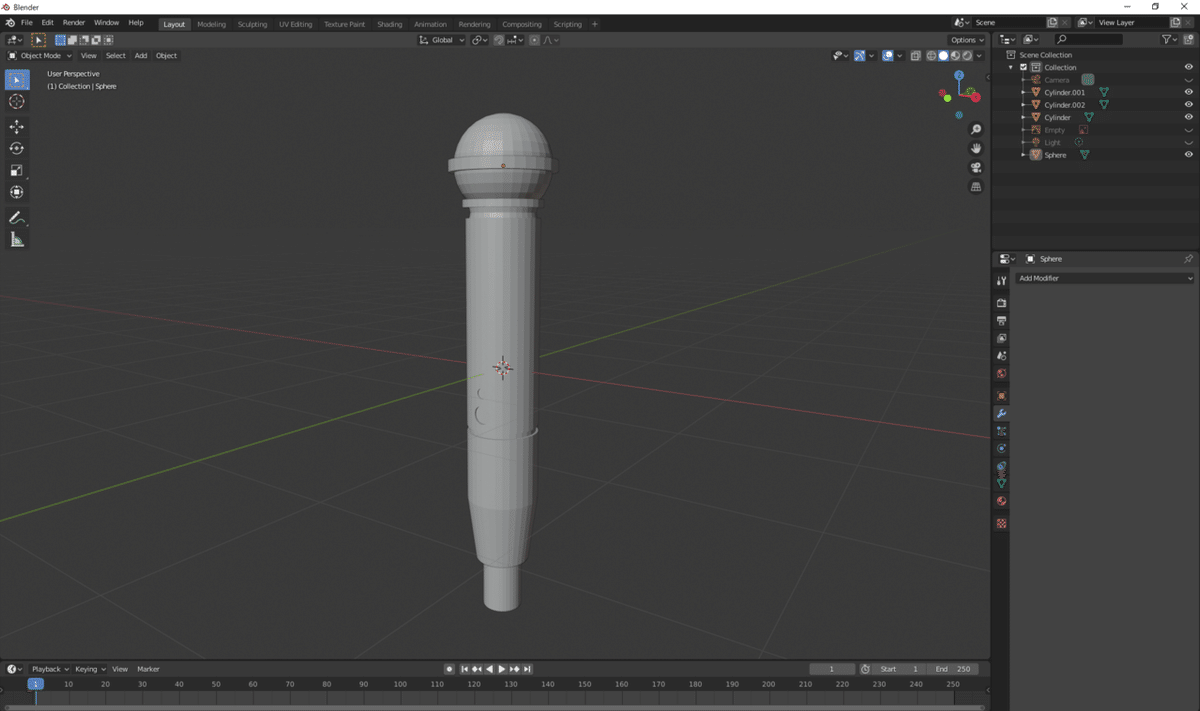The height and width of the screenshot is (711, 1200).
Task: Open the View Layer properties tab
Action: (x=1001, y=339)
